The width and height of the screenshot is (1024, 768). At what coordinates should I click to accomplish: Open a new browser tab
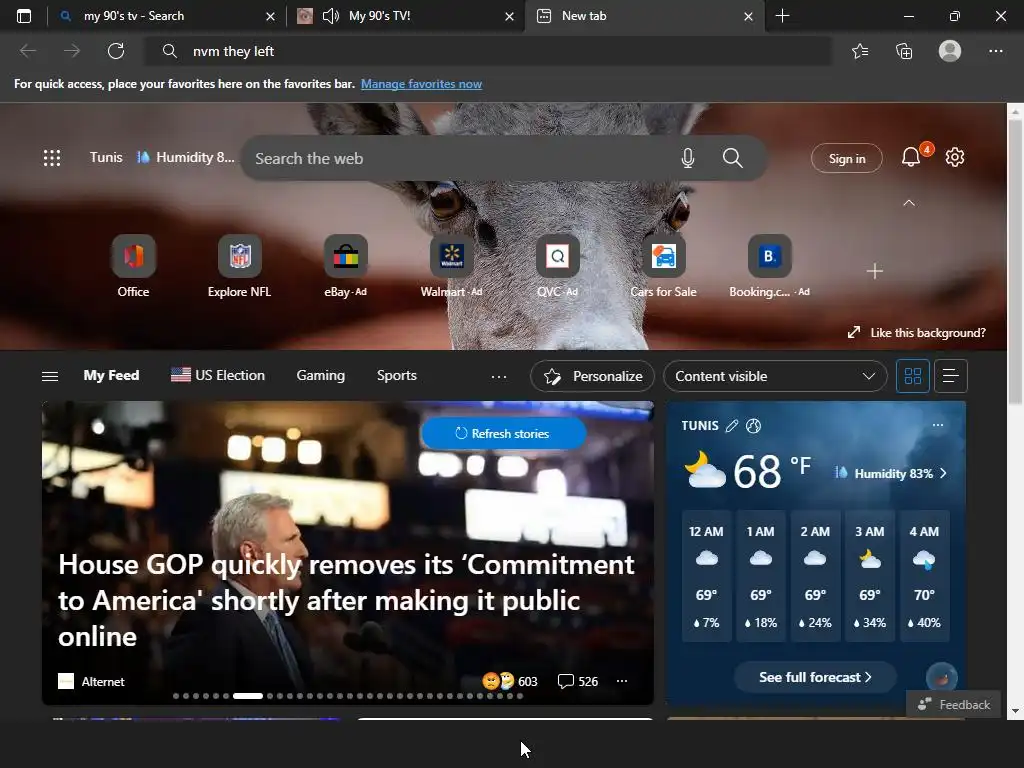[x=782, y=16]
